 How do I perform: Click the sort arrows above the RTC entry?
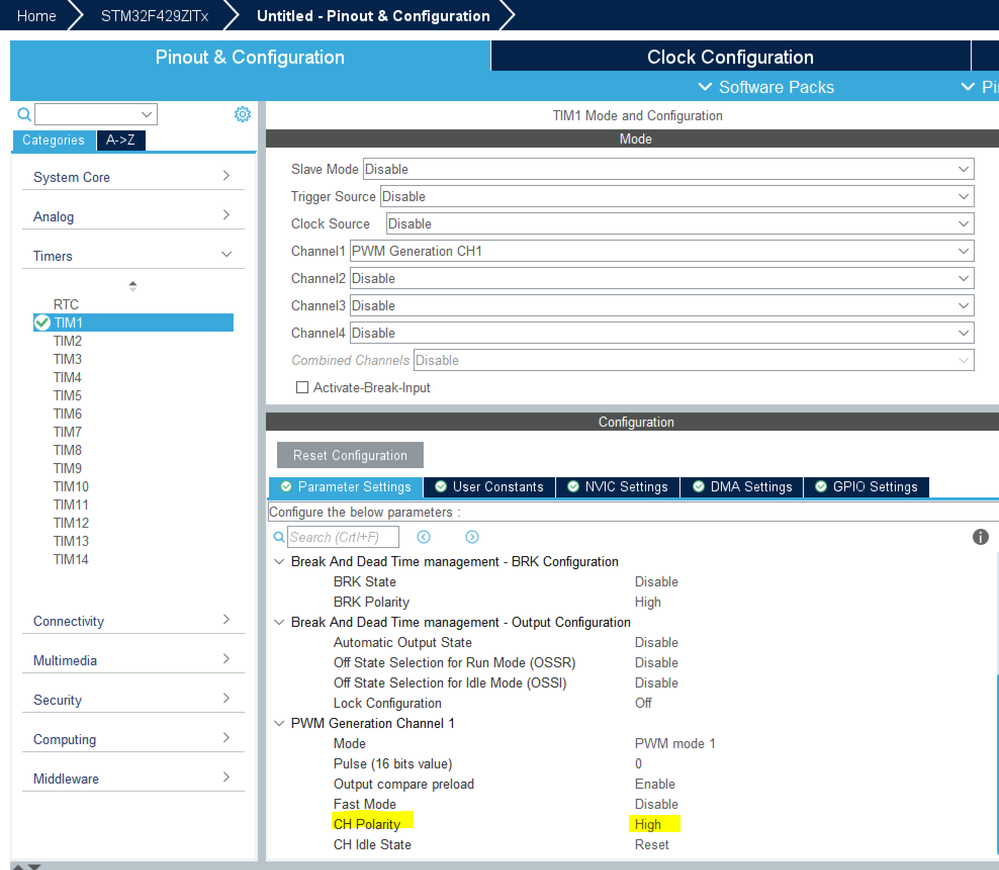(133, 286)
